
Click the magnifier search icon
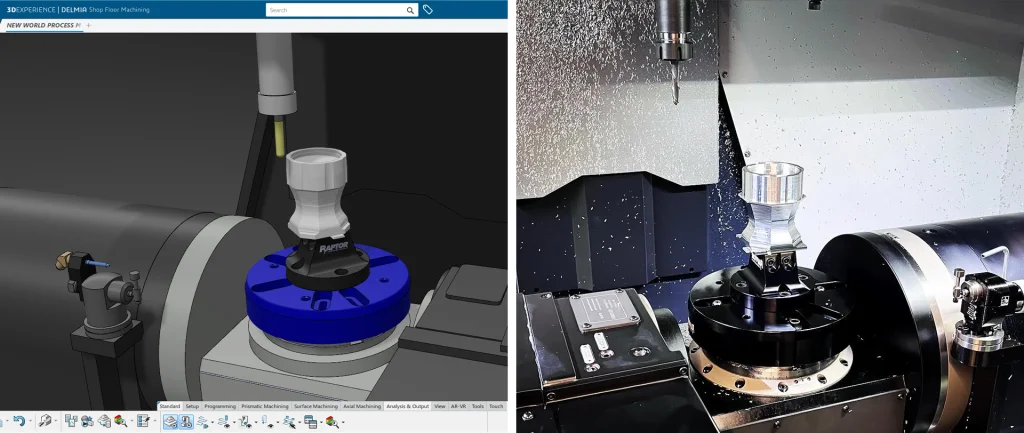click(410, 10)
